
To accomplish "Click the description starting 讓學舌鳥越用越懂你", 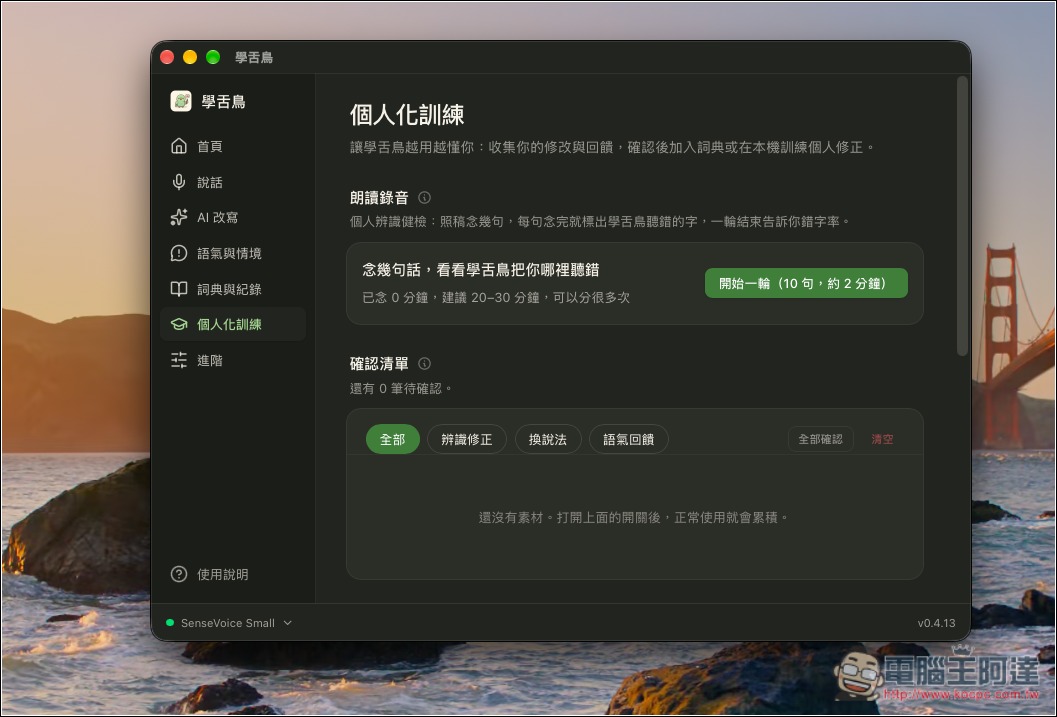I will click(613, 147).
